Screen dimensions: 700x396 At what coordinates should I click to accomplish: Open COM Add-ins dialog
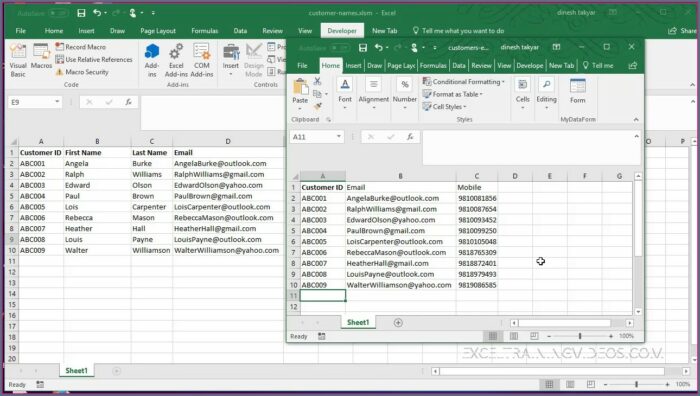(202, 60)
